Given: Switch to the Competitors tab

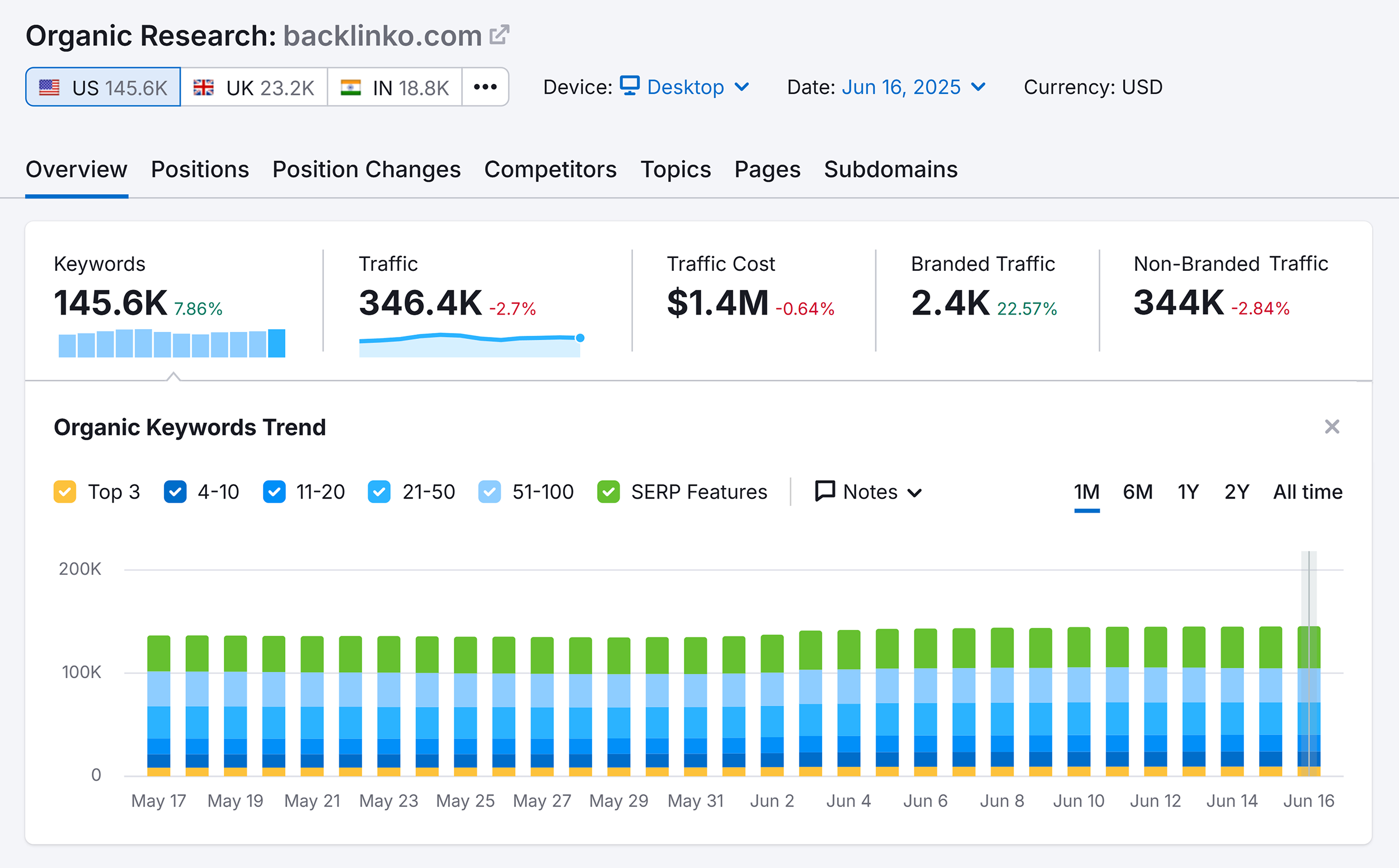Looking at the screenshot, I should [x=550, y=170].
